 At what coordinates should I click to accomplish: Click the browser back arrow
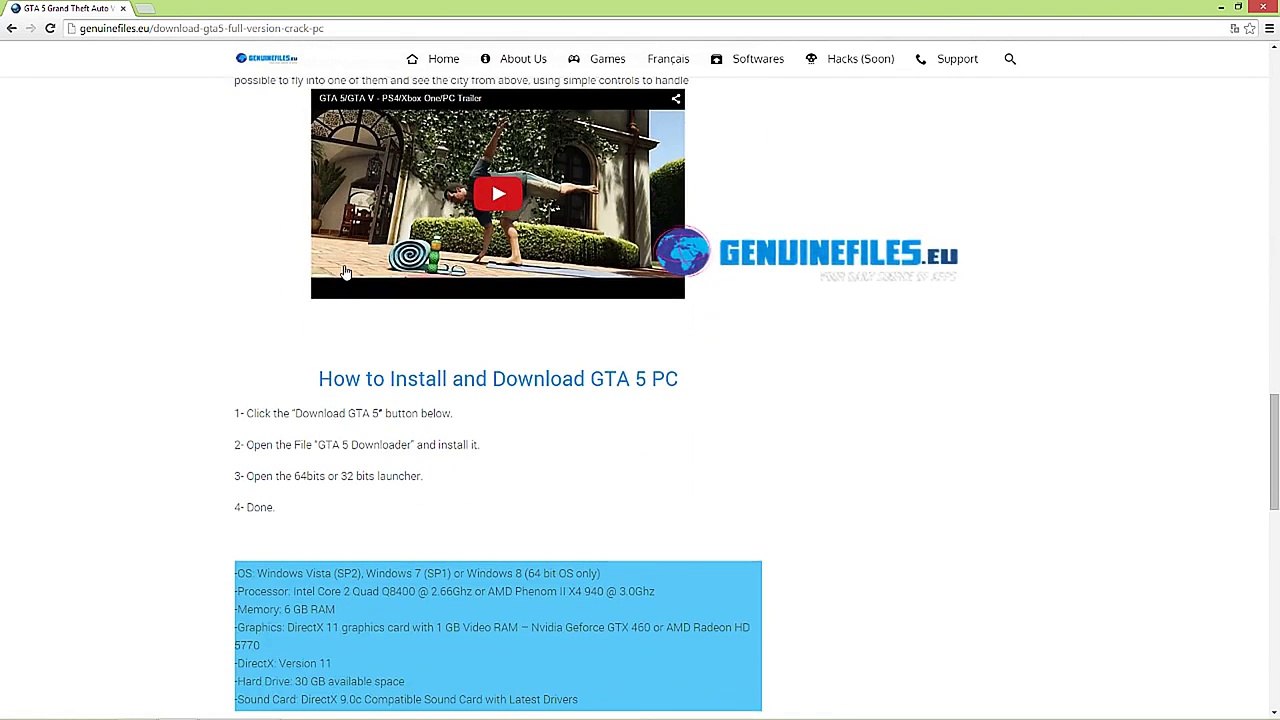coord(11,28)
